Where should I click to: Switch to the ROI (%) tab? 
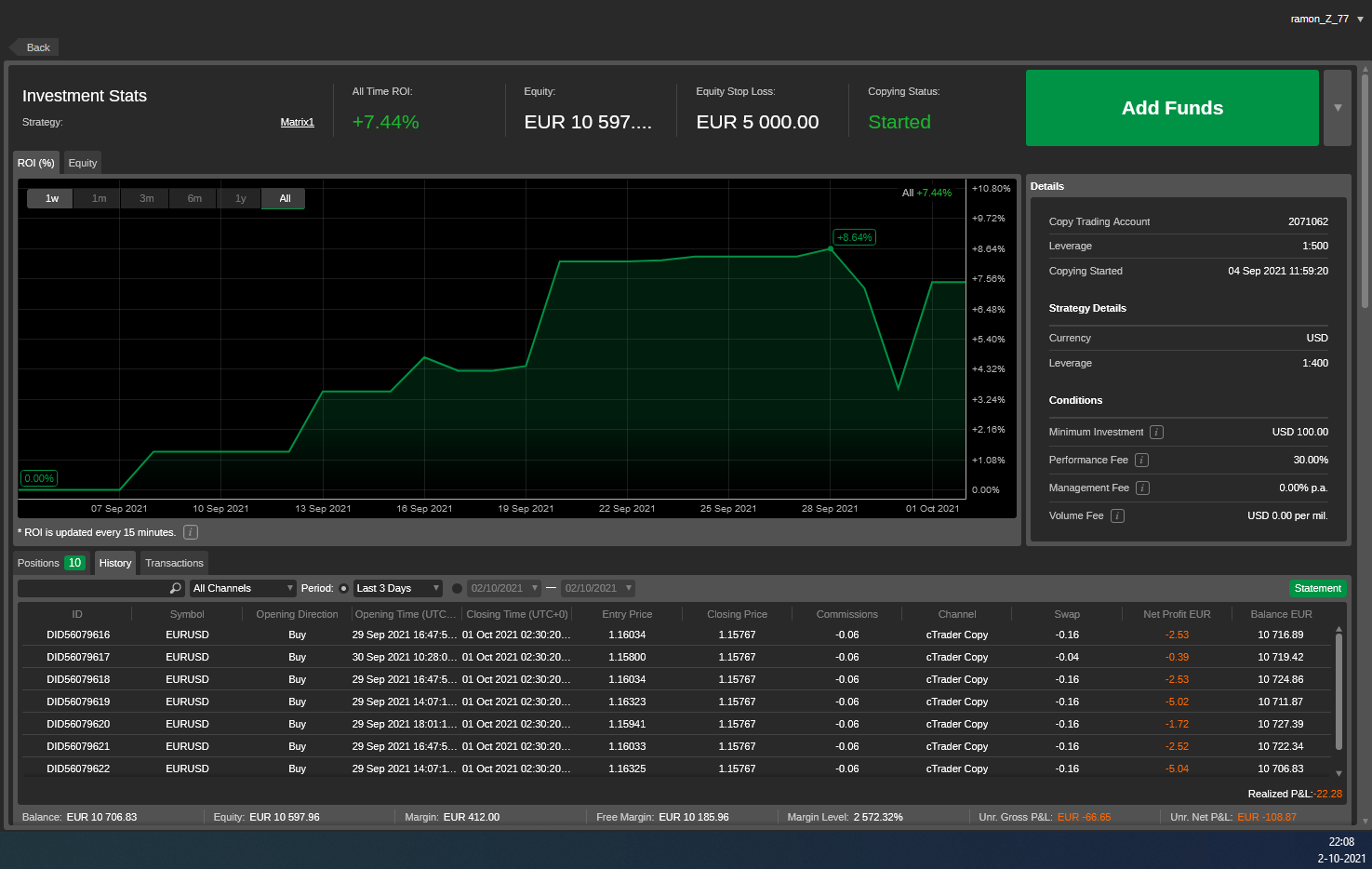coord(36,163)
